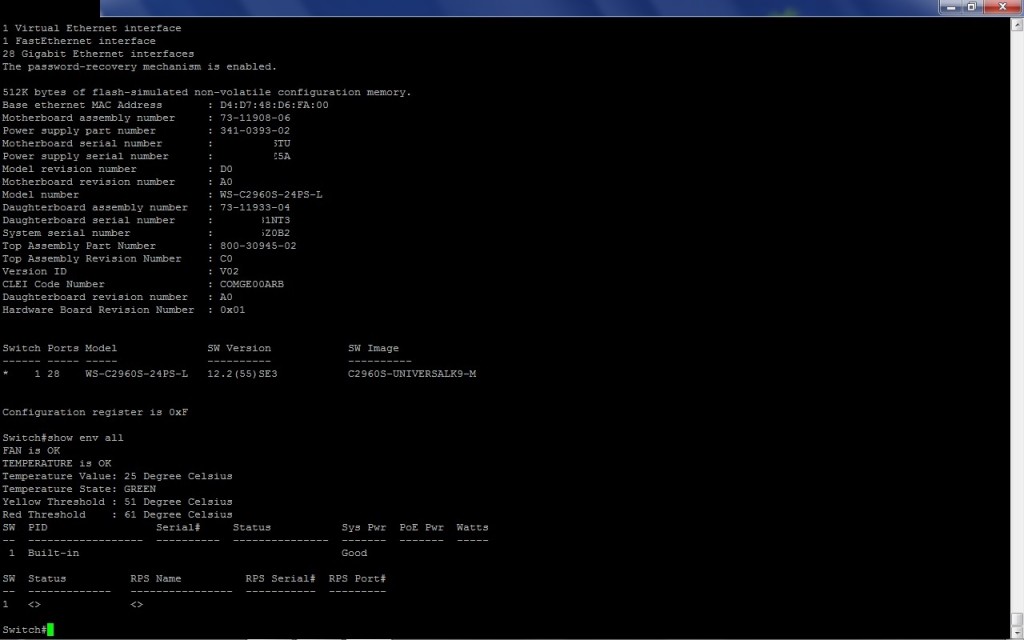This screenshot has width=1024, height=640.
Task: Click CLEI code COMGE00ARB
Action: coord(251,285)
